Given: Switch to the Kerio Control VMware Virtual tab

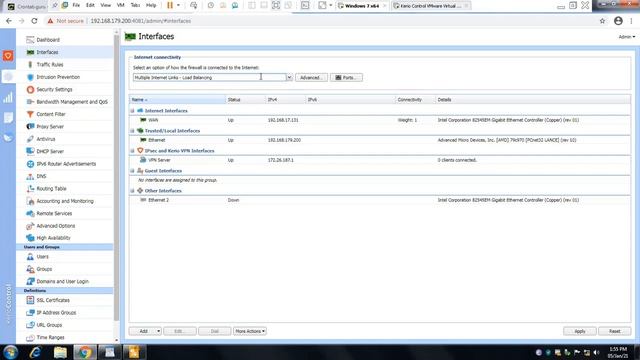Looking at the screenshot, I should tap(430, 6).
